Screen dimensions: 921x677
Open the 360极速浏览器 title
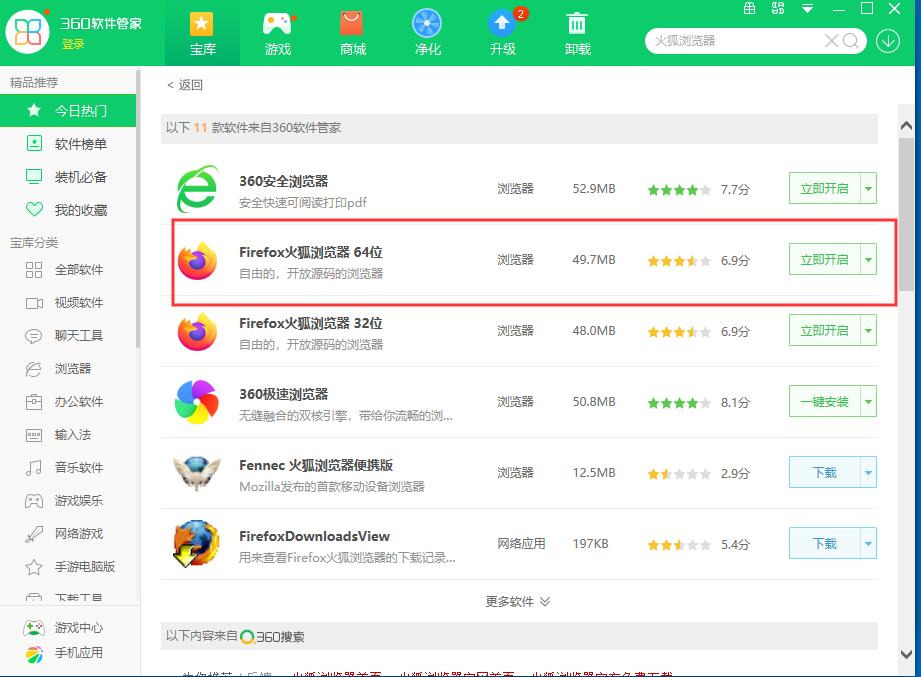(284, 395)
